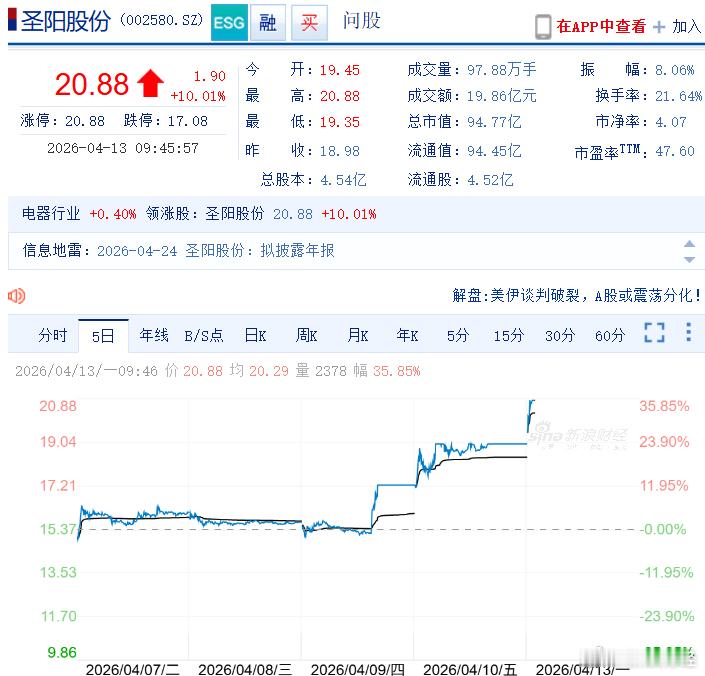Switch to 30分 minute chart tab
Viewport: 705px width, 676px height.
(560, 335)
